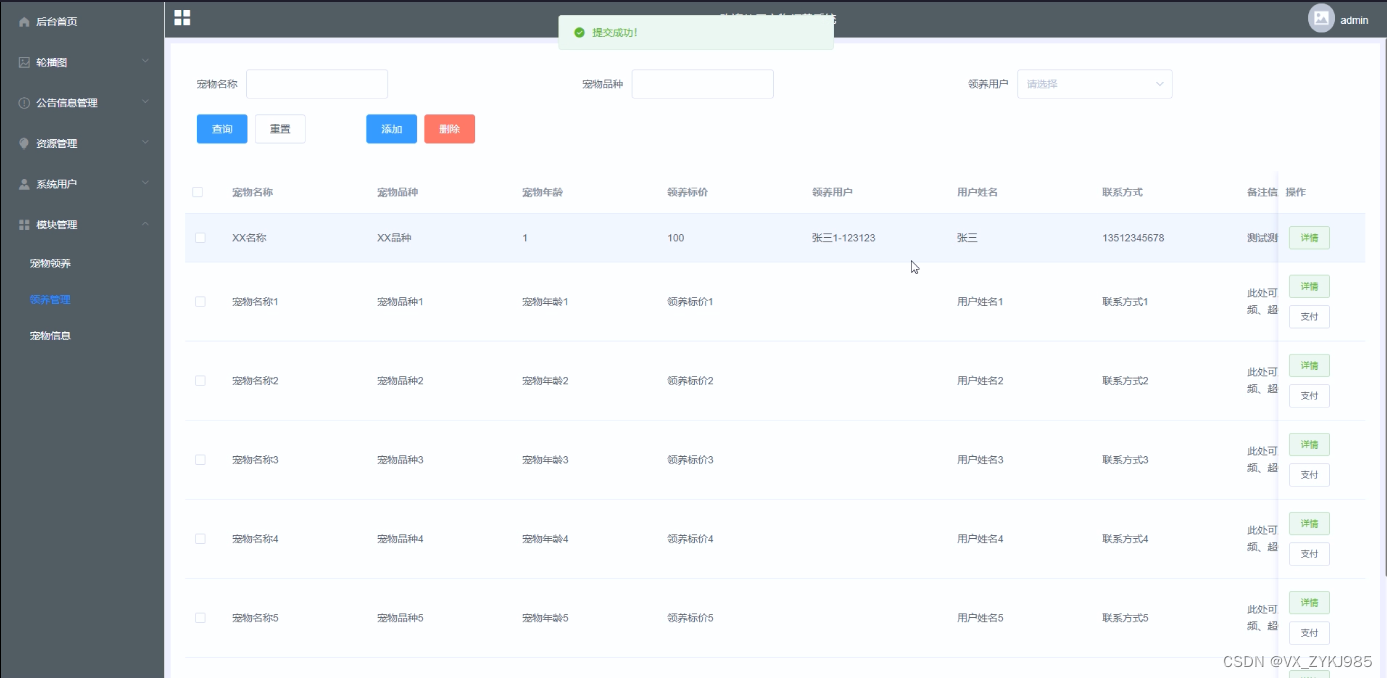Click 支付 for row 宠物名称5
Viewport: 1387px width, 678px height.
click(1309, 633)
